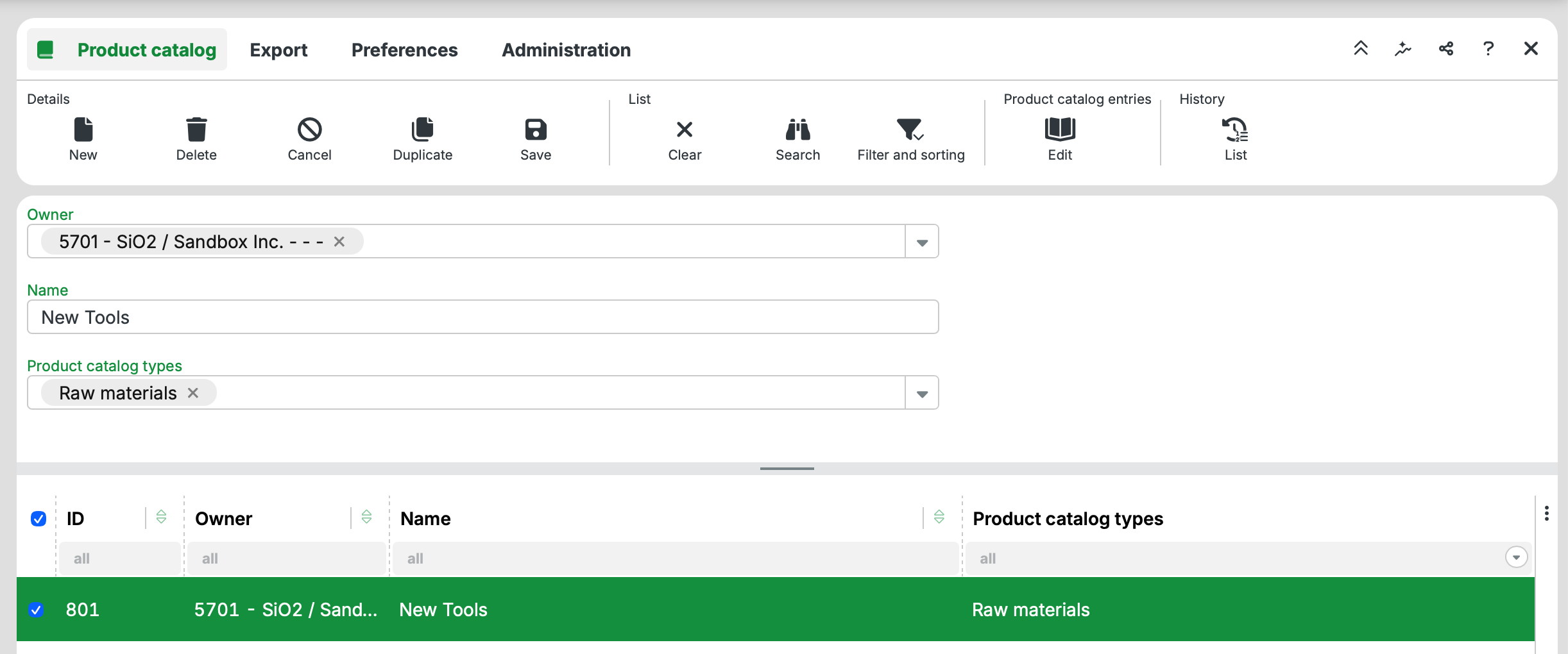Click the Cancel icon
This screenshot has height=654, width=1568.
[x=309, y=130]
